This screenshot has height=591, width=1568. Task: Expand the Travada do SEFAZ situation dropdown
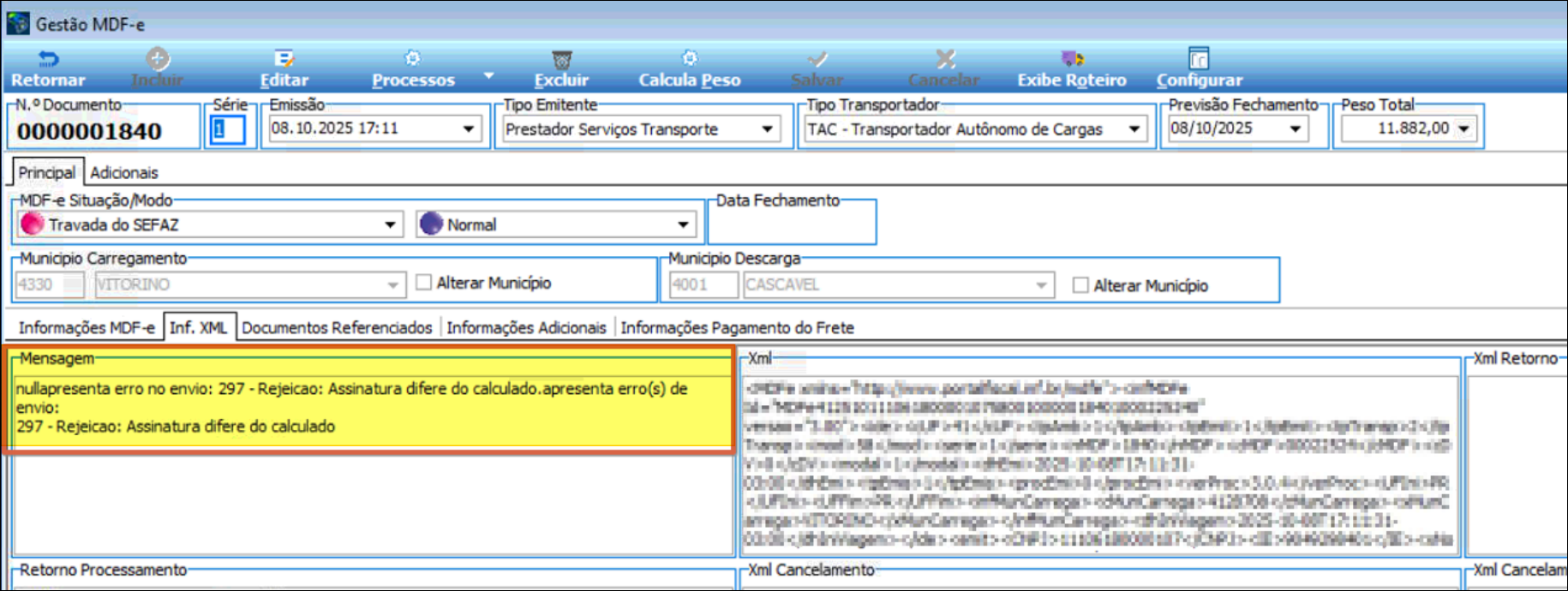390,224
